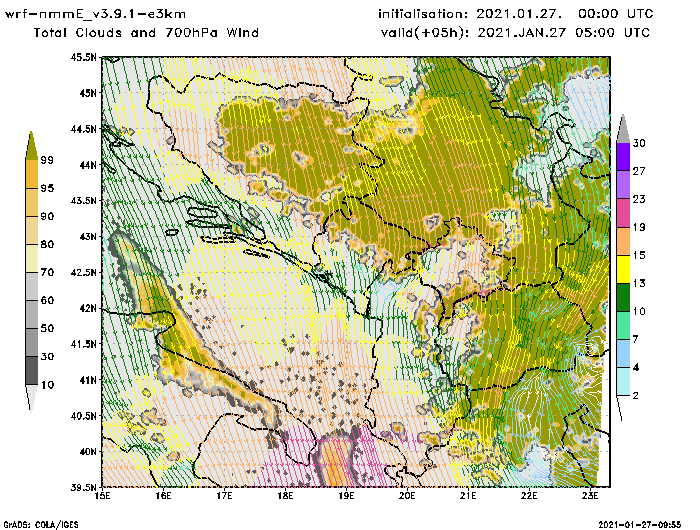700x530 pixels.
Task: Click the yellow 13–15 wind speed swatch
Action: (623, 269)
